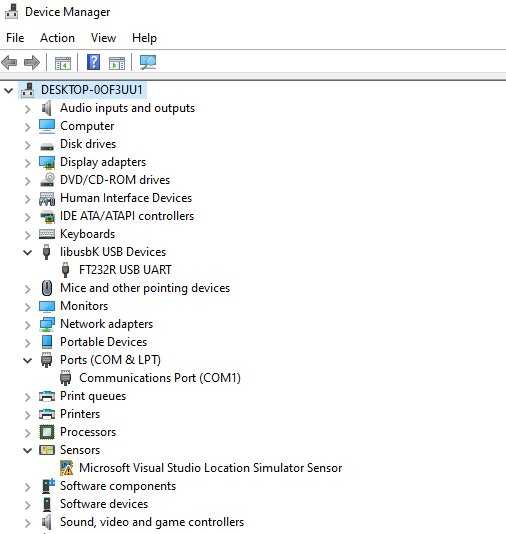The height and width of the screenshot is (534, 506).
Task: Collapse the Sensors category chevron
Action: tap(28, 451)
